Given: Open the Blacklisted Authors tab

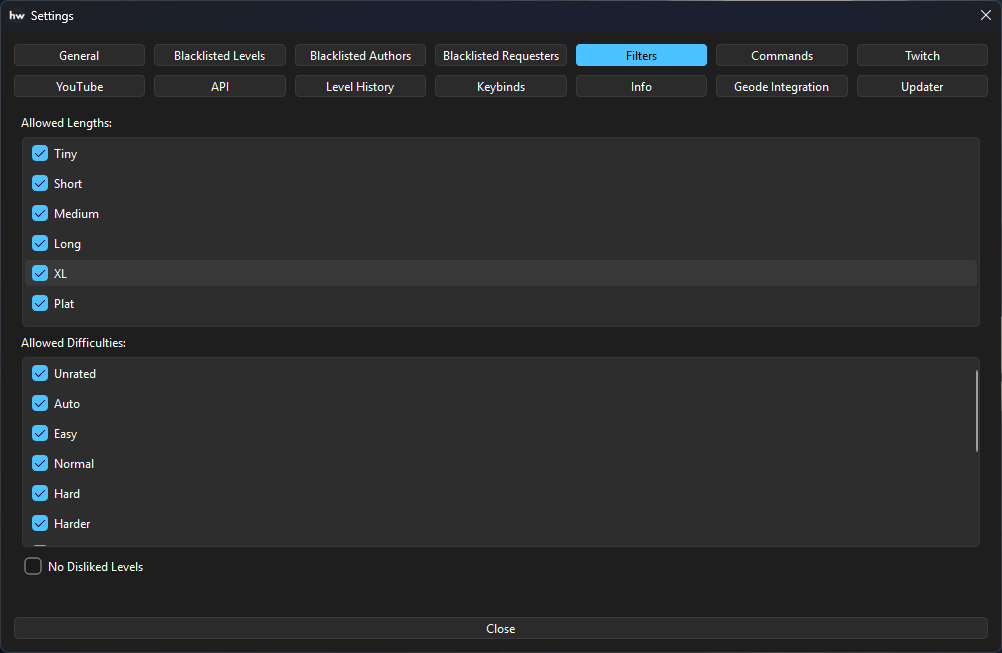Looking at the screenshot, I should [x=360, y=56].
